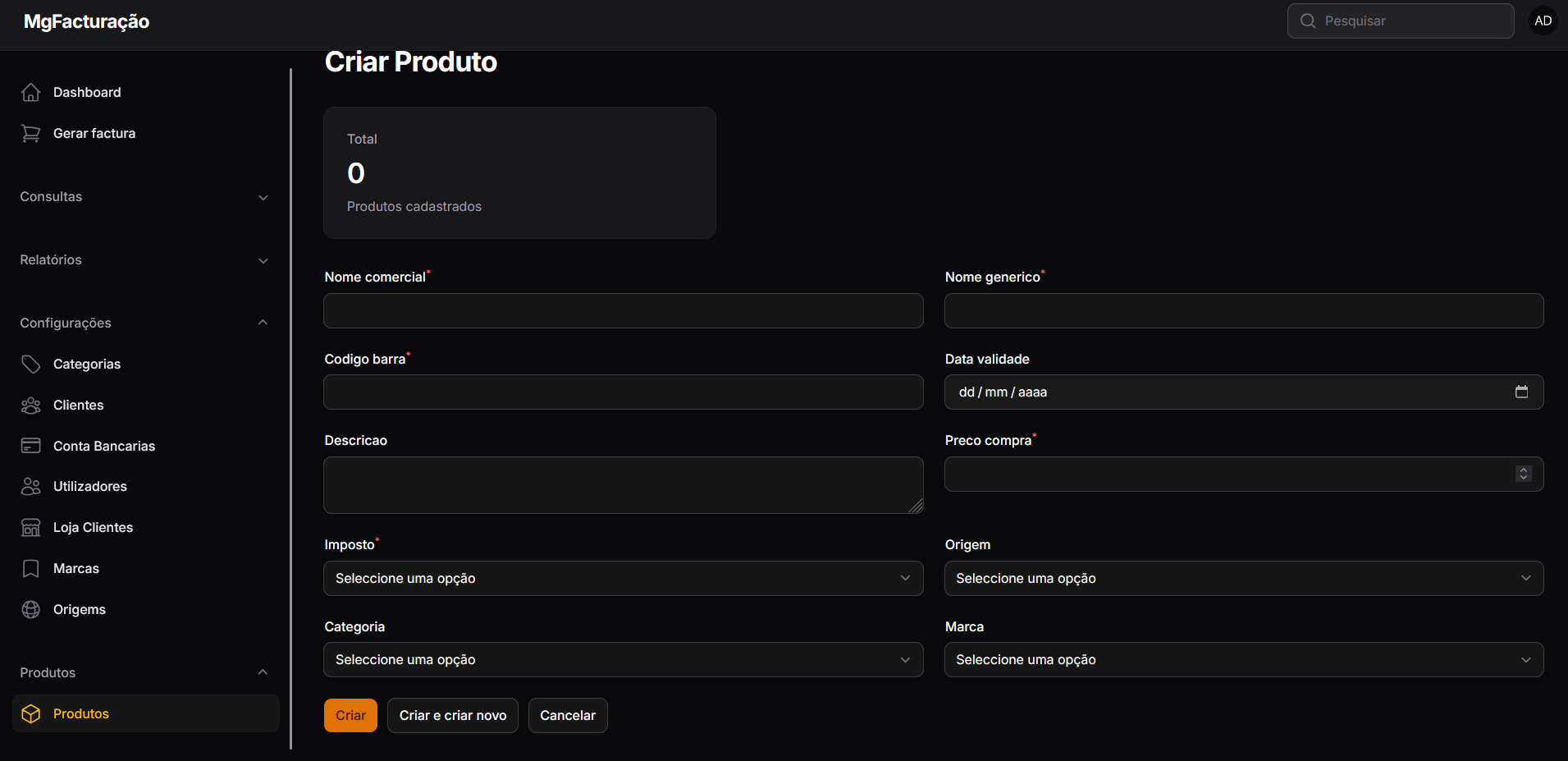Click the Marcas bookmark icon
This screenshot has width=1568, height=761.
coord(30,569)
